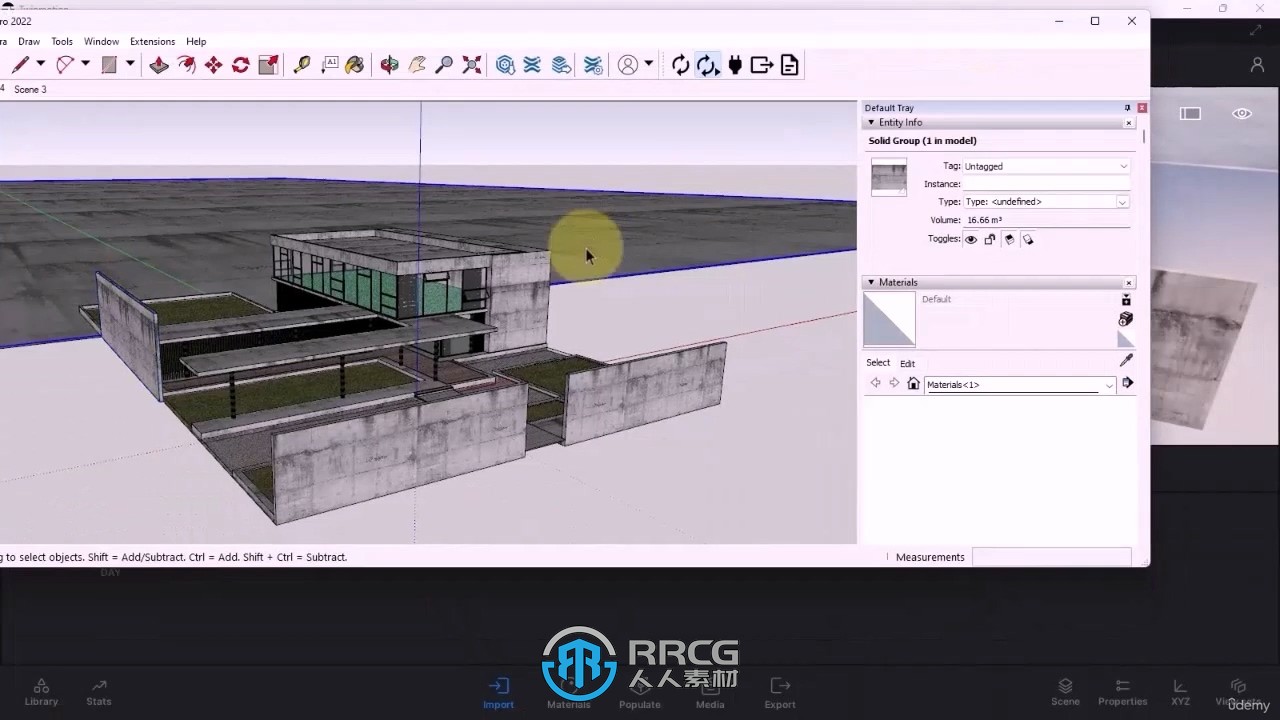Close the Materials panel
Screen dimensions: 1280x720
point(1129,283)
